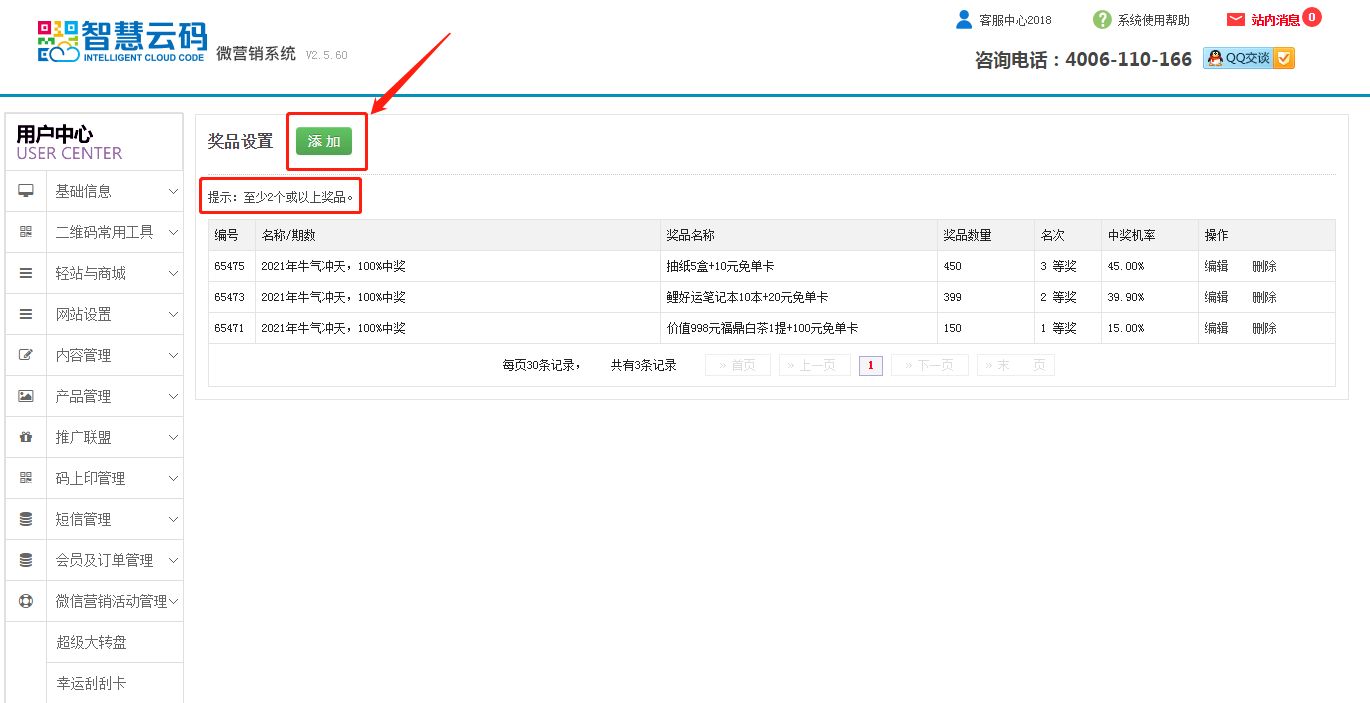This screenshot has width=1370, height=703.
Task: Collapse the 微信营销活动管理 menu arrow
Action: click(x=173, y=601)
